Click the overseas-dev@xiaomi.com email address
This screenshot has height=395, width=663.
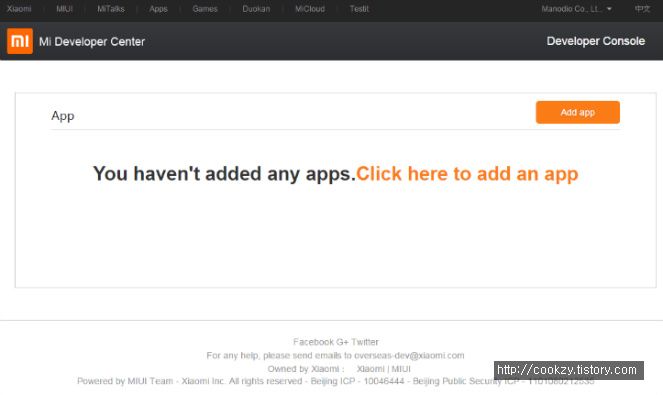pyautogui.click(x=409, y=355)
